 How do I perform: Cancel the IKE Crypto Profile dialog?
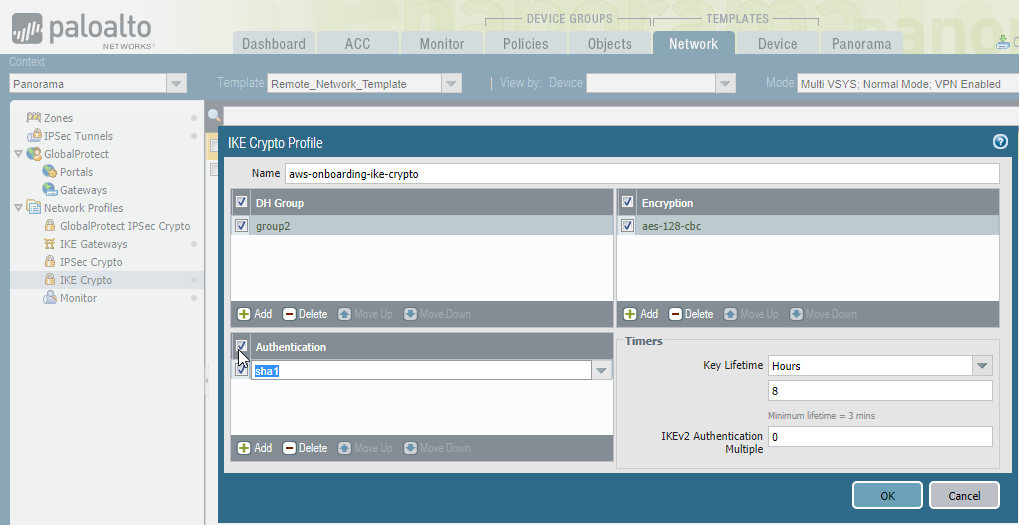tap(964, 495)
